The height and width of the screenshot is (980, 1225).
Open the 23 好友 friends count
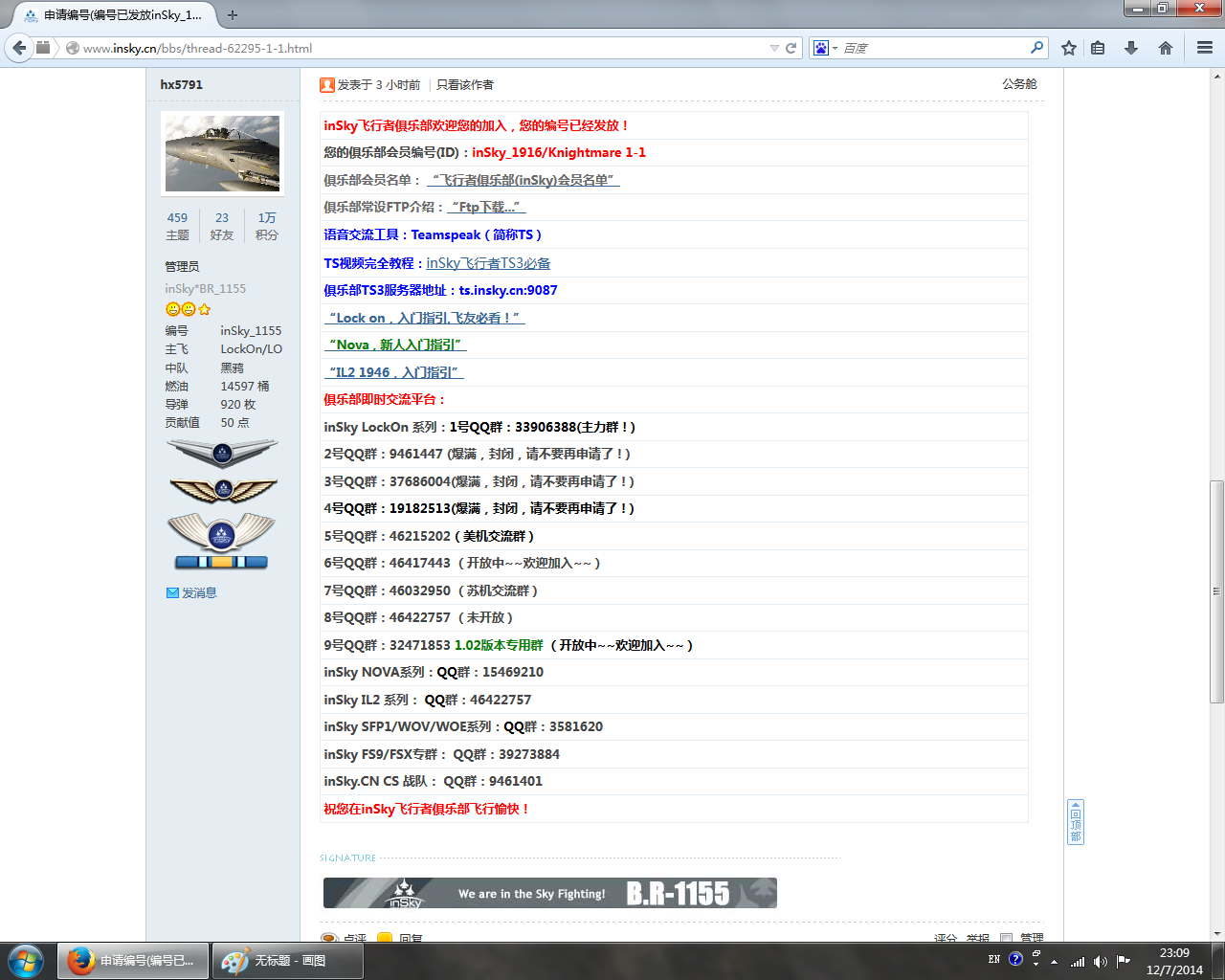pyautogui.click(x=222, y=226)
